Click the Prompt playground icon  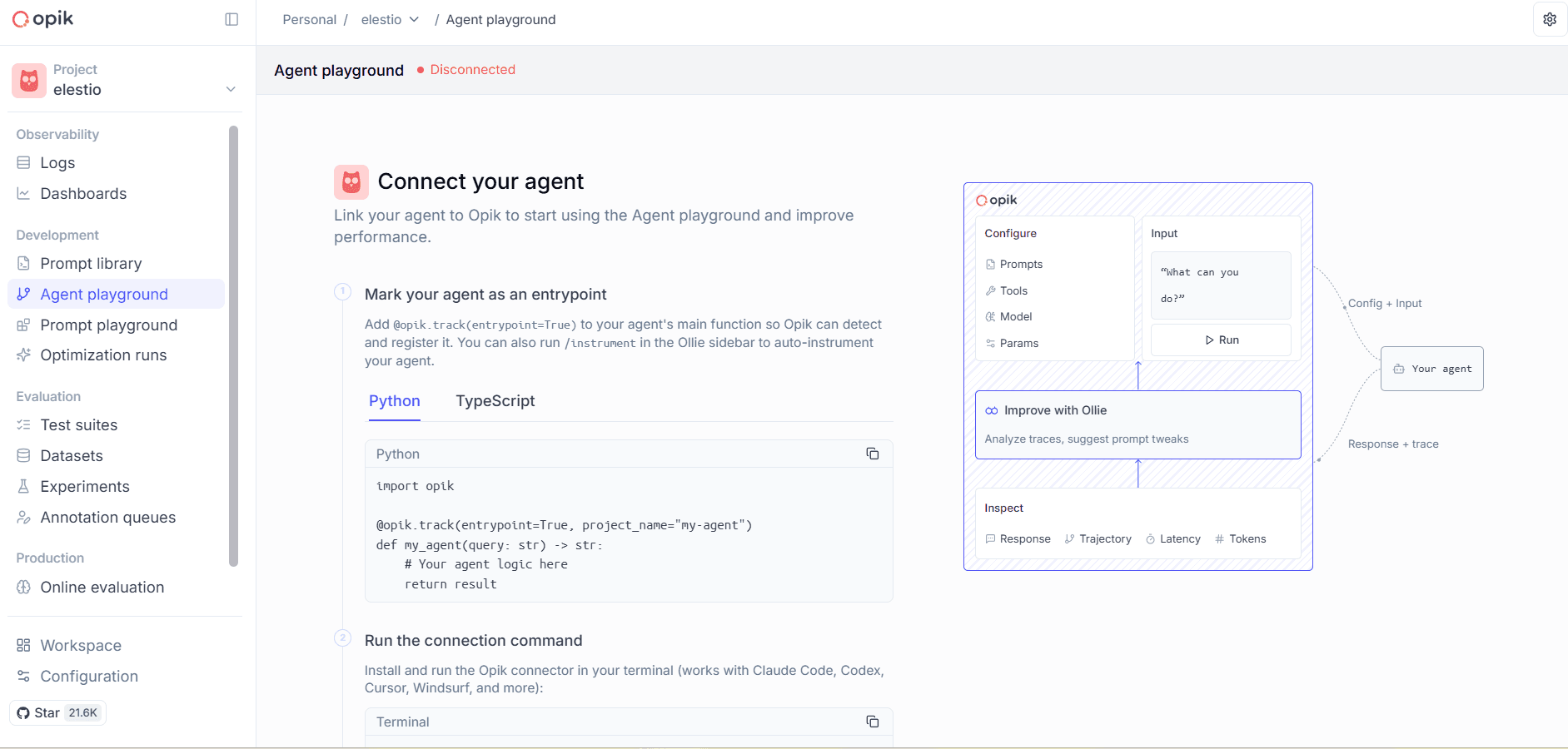click(x=23, y=325)
